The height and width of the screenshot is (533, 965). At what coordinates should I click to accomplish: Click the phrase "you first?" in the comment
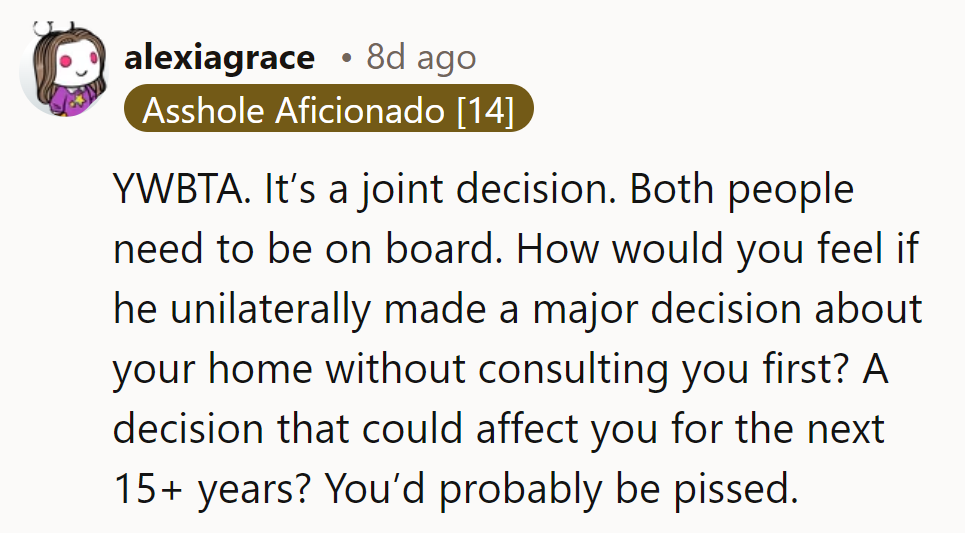tap(755, 370)
